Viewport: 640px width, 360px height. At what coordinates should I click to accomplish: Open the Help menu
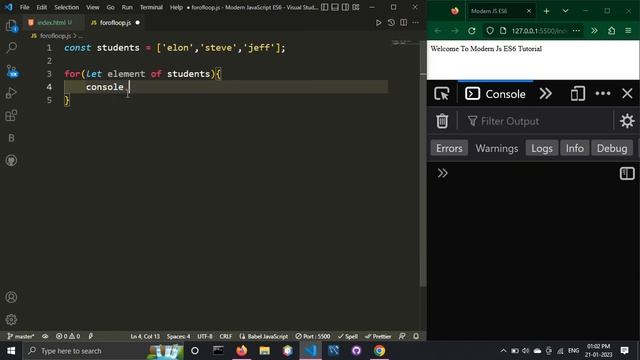point(176,7)
